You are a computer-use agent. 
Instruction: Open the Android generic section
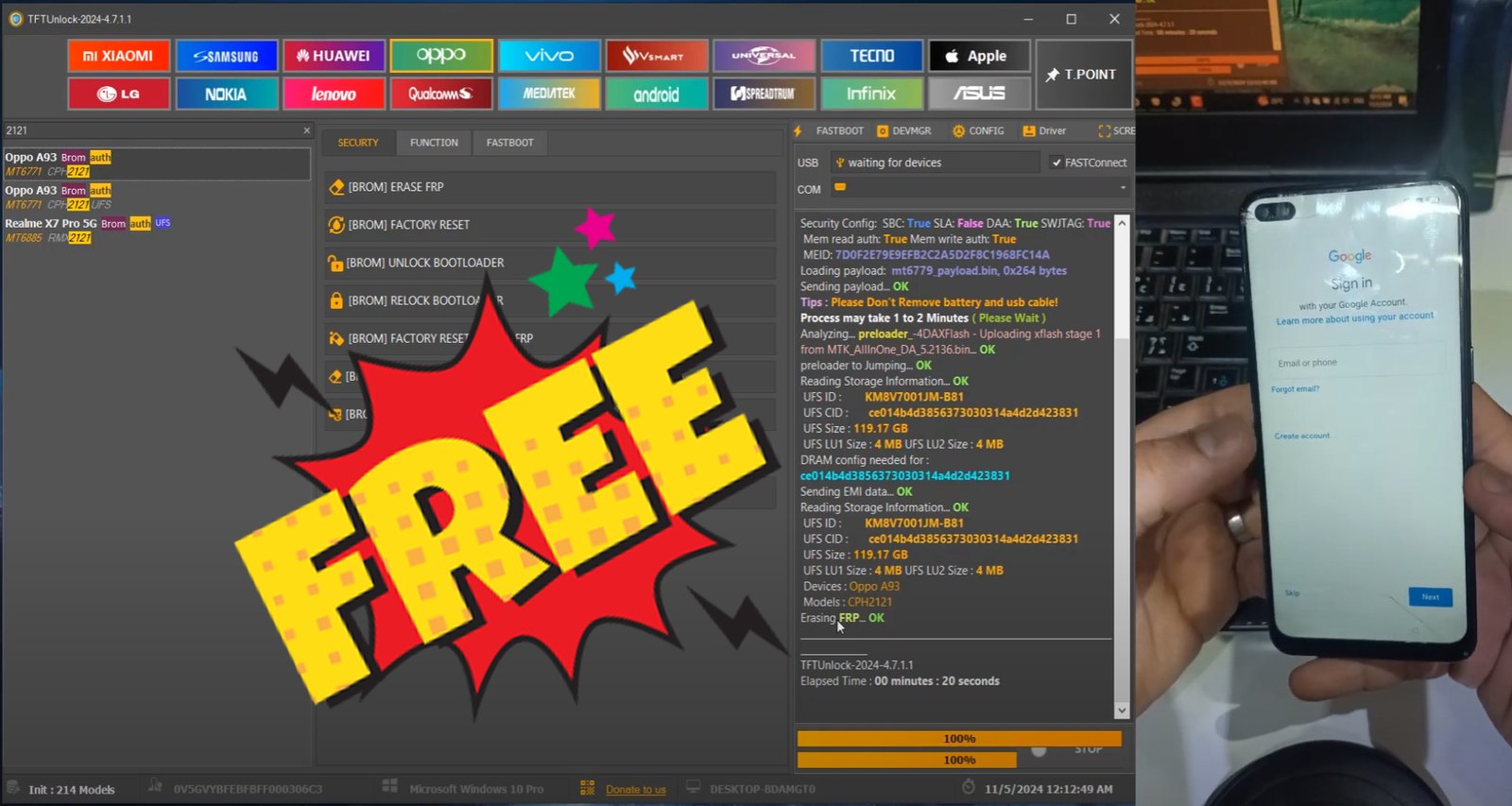(x=657, y=94)
